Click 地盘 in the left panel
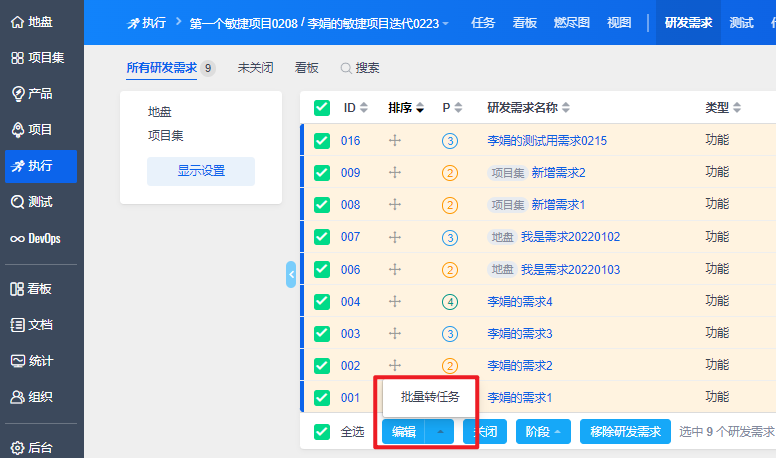Viewport: 776px width, 458px height. 159,112
